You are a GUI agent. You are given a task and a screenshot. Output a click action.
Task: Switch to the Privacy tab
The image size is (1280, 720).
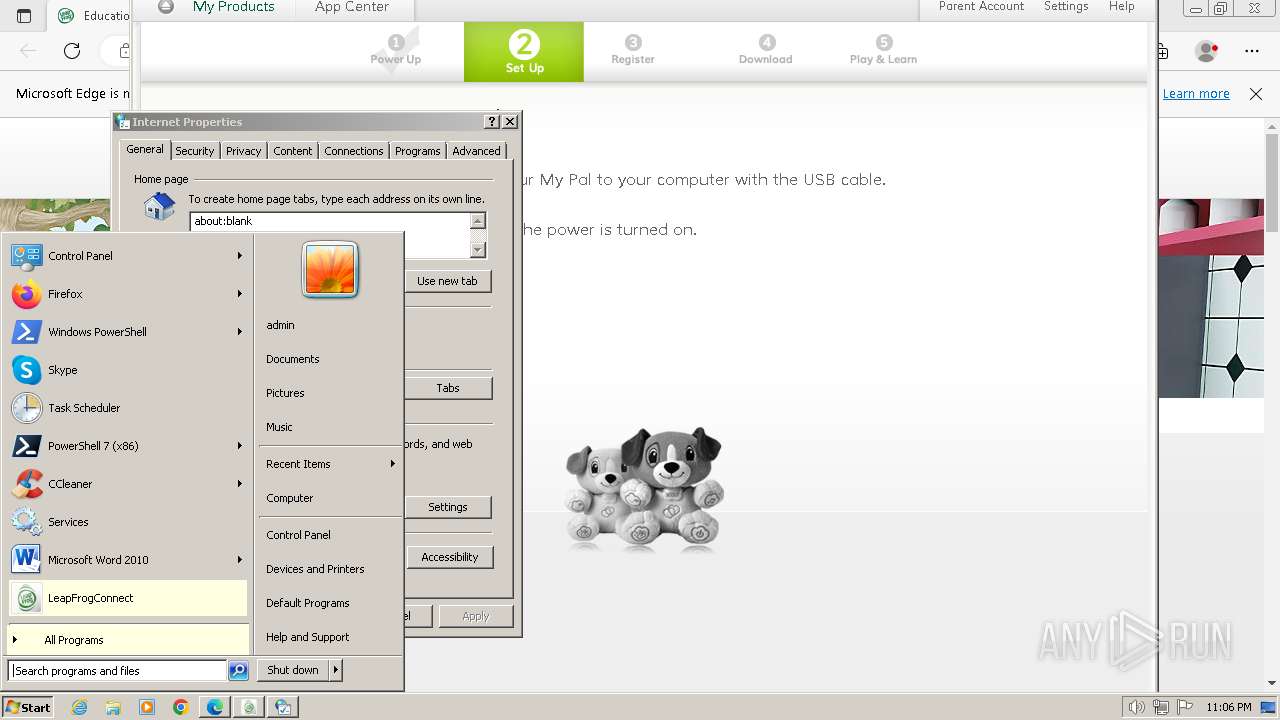[x=243, y=151]
